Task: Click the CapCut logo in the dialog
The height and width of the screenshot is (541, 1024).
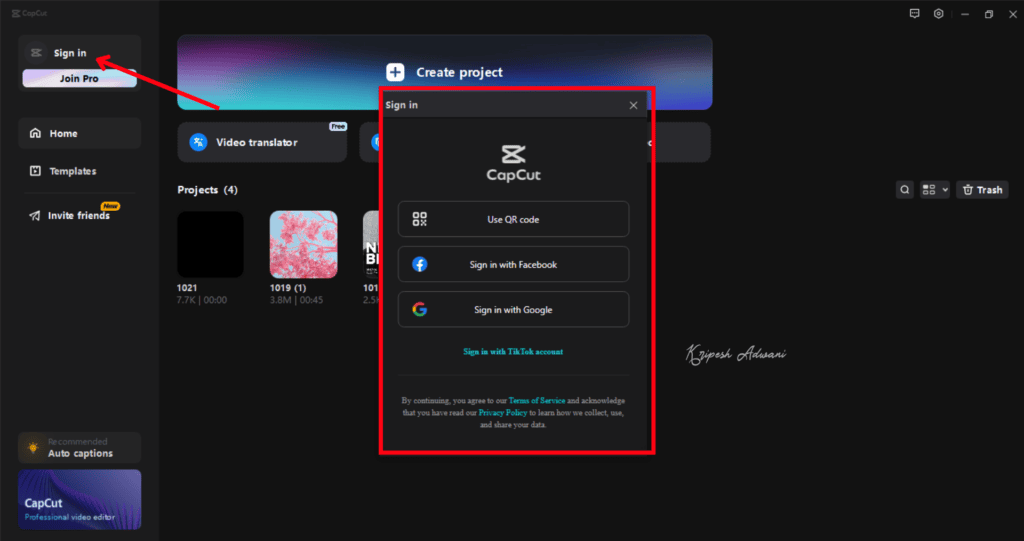Action: [x=513, y=163]
